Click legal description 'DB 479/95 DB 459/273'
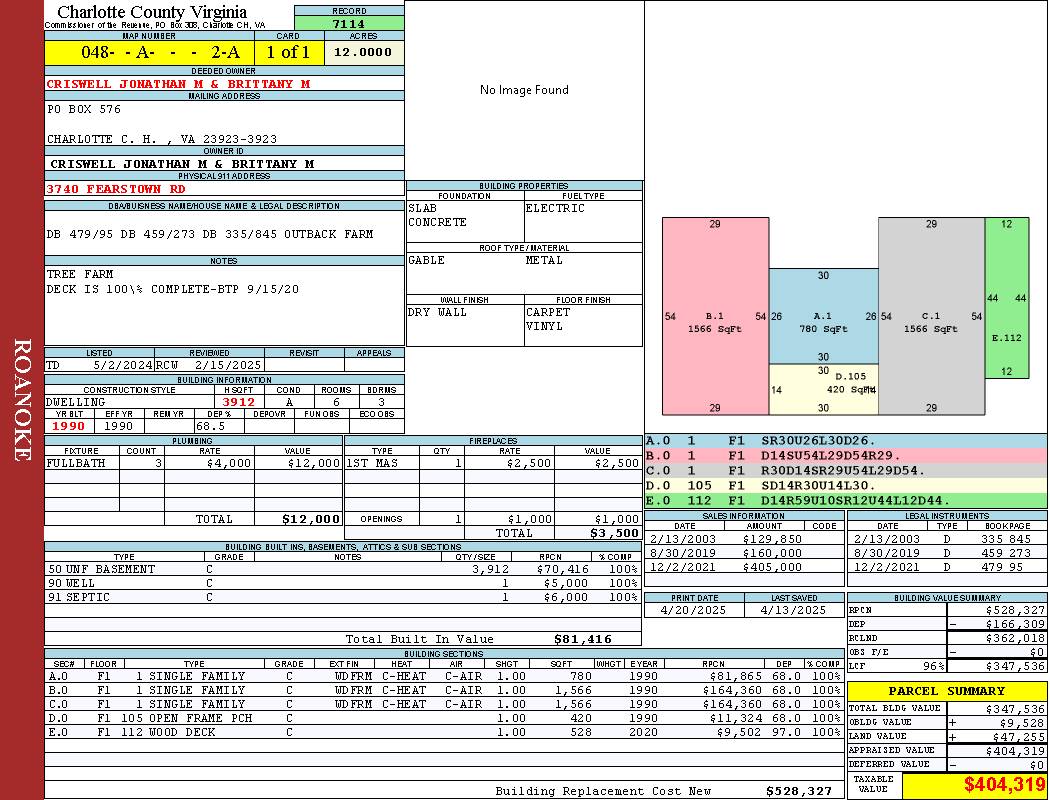Viewport: 1050px width, 800px height. click(121, 234)
